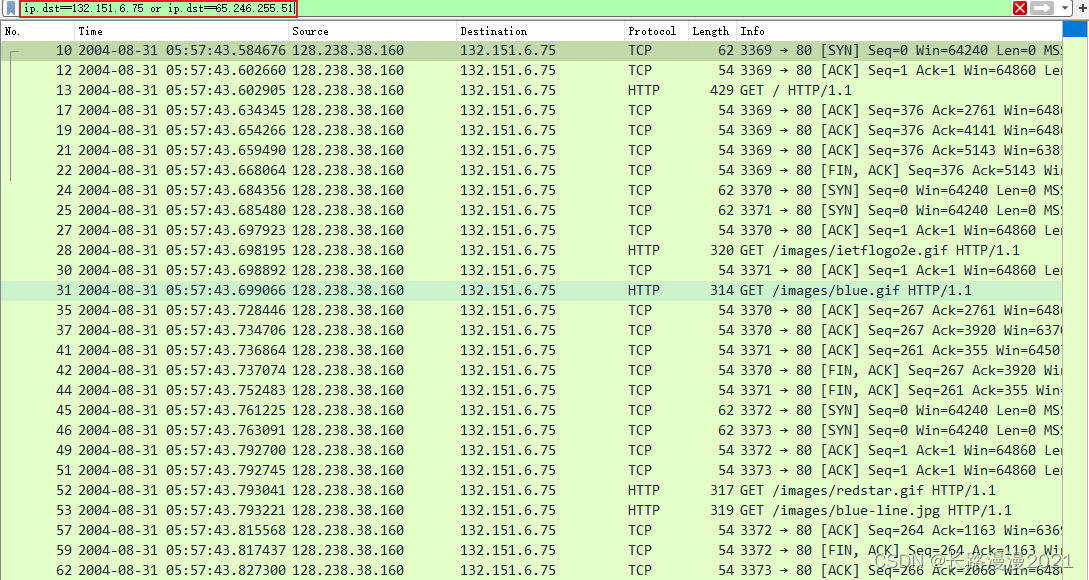Select packet 57 with Ack=1163
Image resolution: width=1089 pixels, height=580 pixels.
[531, 531]
